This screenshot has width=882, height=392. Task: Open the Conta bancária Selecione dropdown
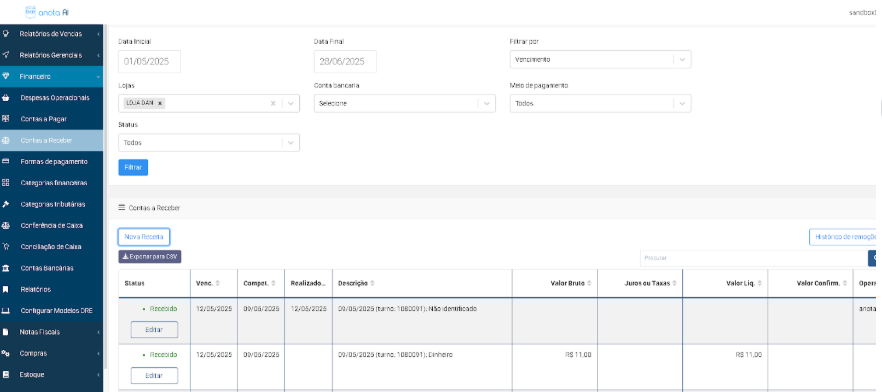tap(404, 103)
